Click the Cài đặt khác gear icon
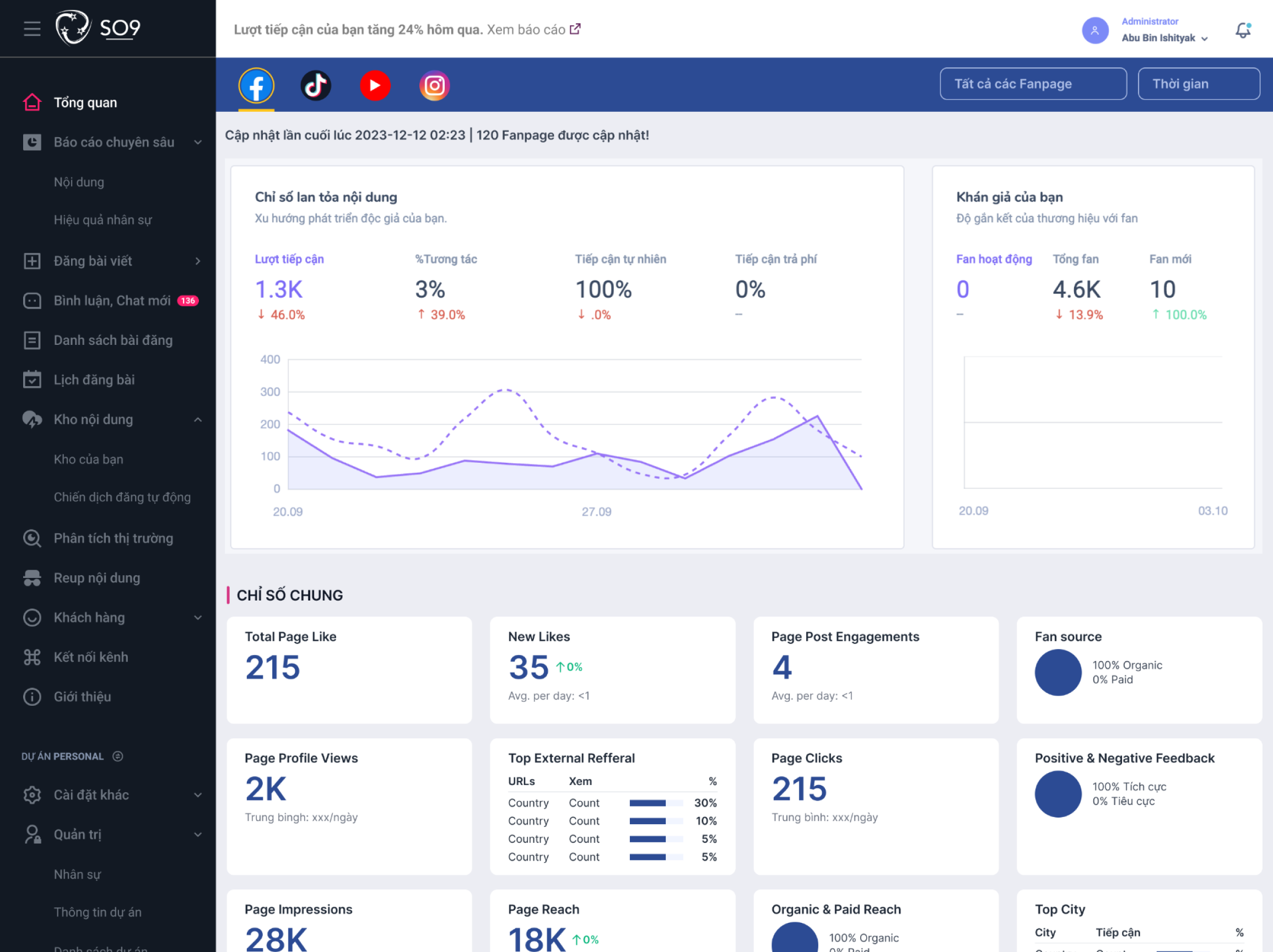The width and height of the screenshot is (1273, 952). pyautogui.click(x=32, y=795)
